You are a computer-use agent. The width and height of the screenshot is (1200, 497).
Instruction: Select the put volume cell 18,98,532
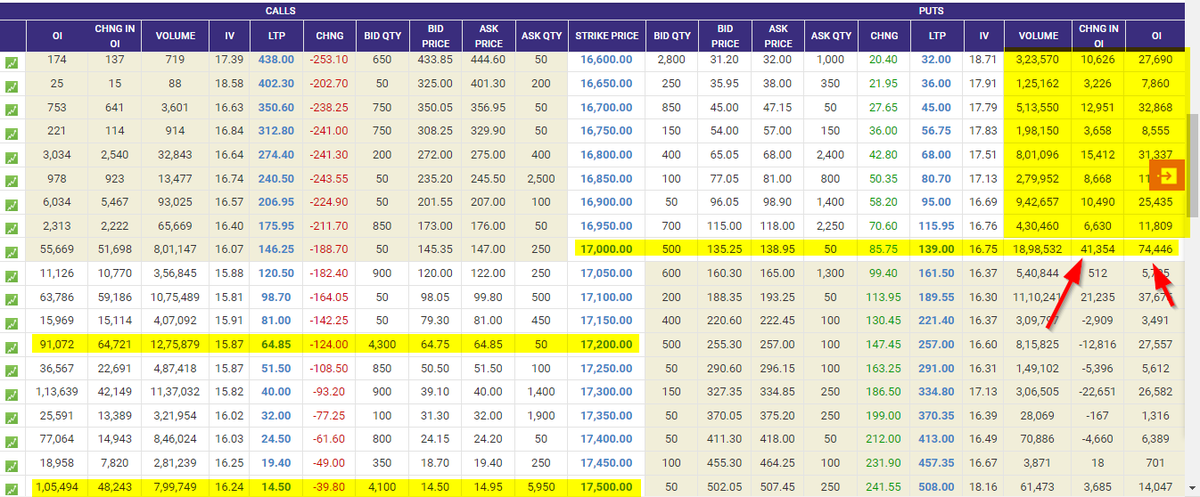pos(1038,250)
